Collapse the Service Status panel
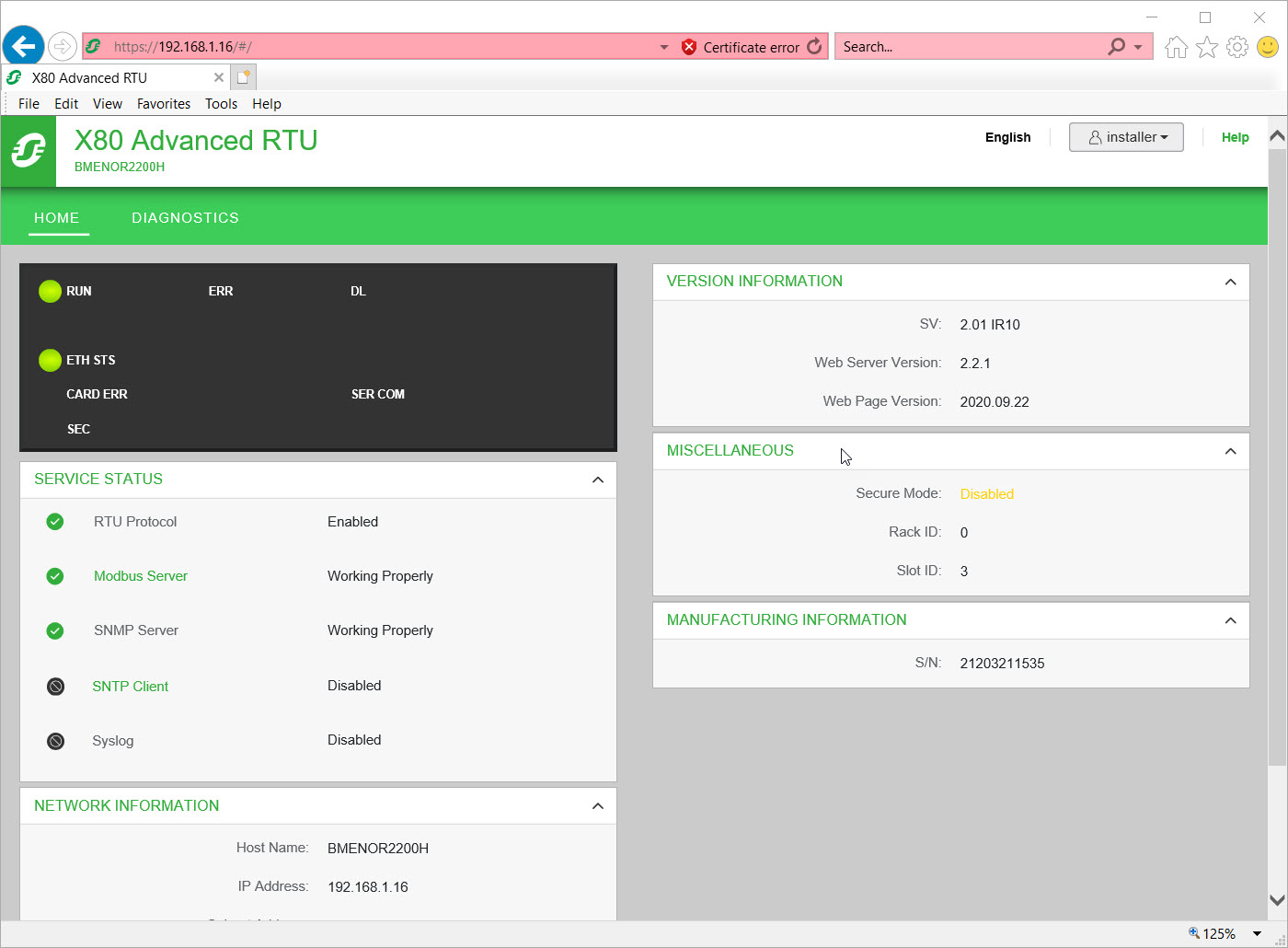Screen dimensions: 1288x948 point(598,480)
